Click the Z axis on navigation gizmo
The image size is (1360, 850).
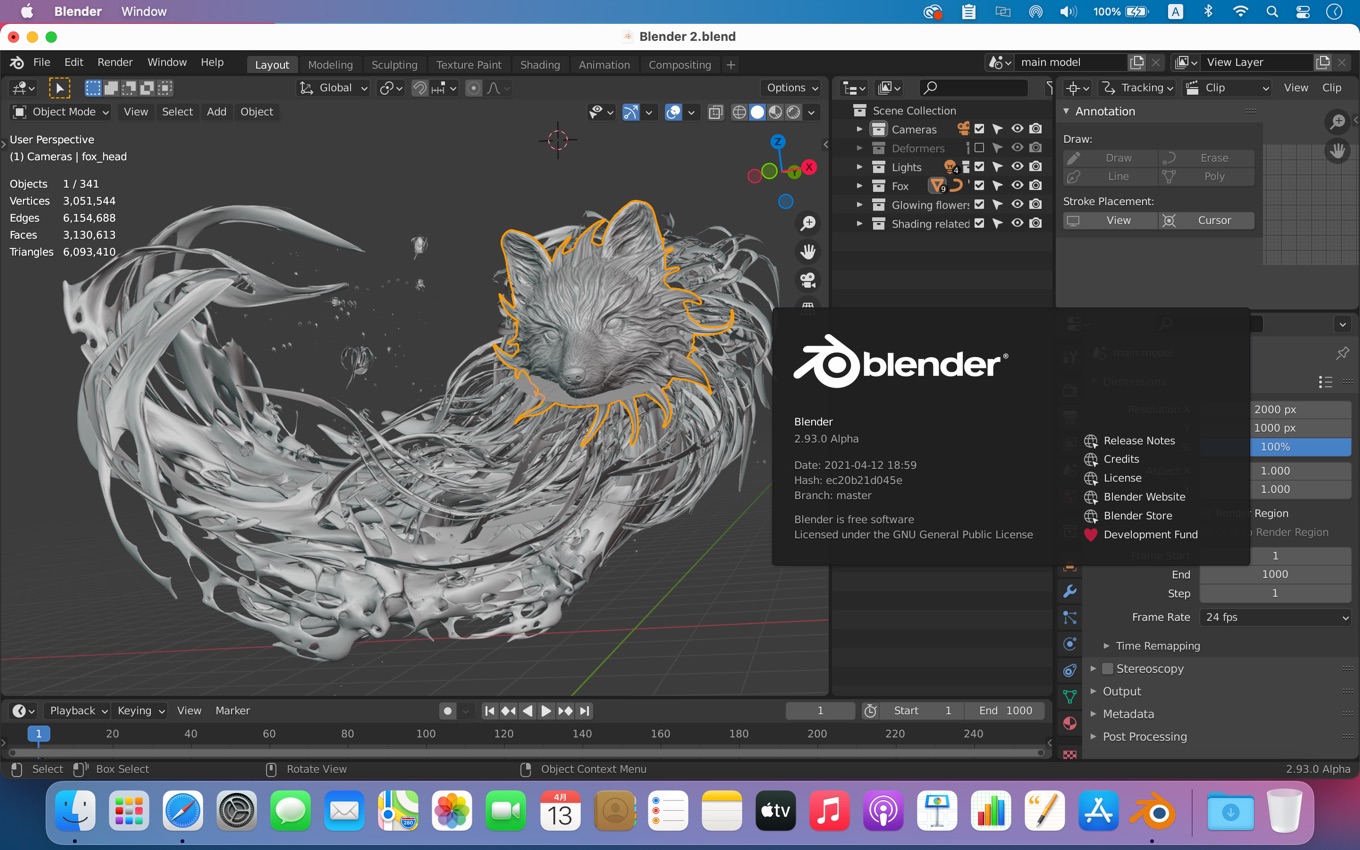point(778,142)
